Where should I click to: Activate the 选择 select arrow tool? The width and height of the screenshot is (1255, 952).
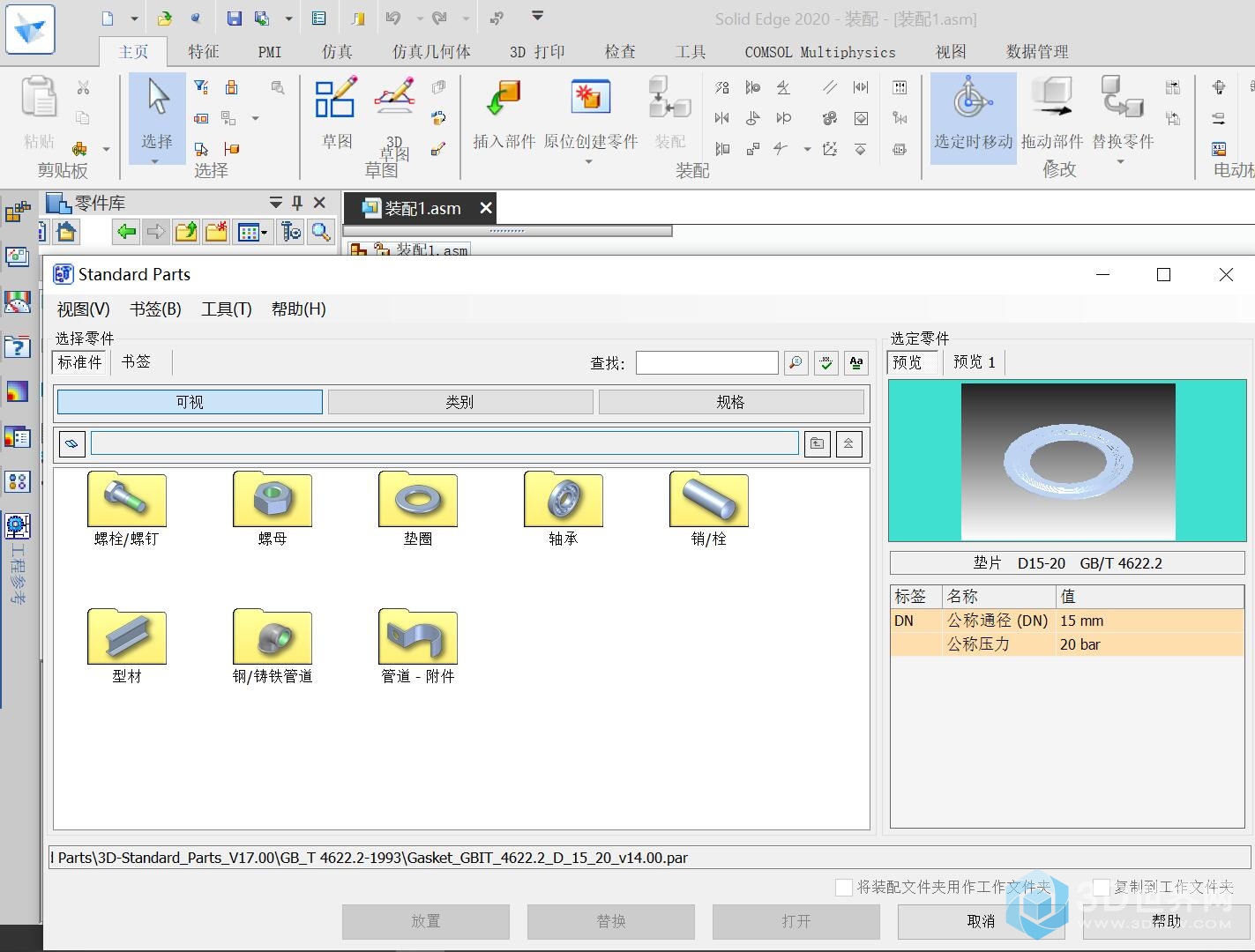pos(157,113)
